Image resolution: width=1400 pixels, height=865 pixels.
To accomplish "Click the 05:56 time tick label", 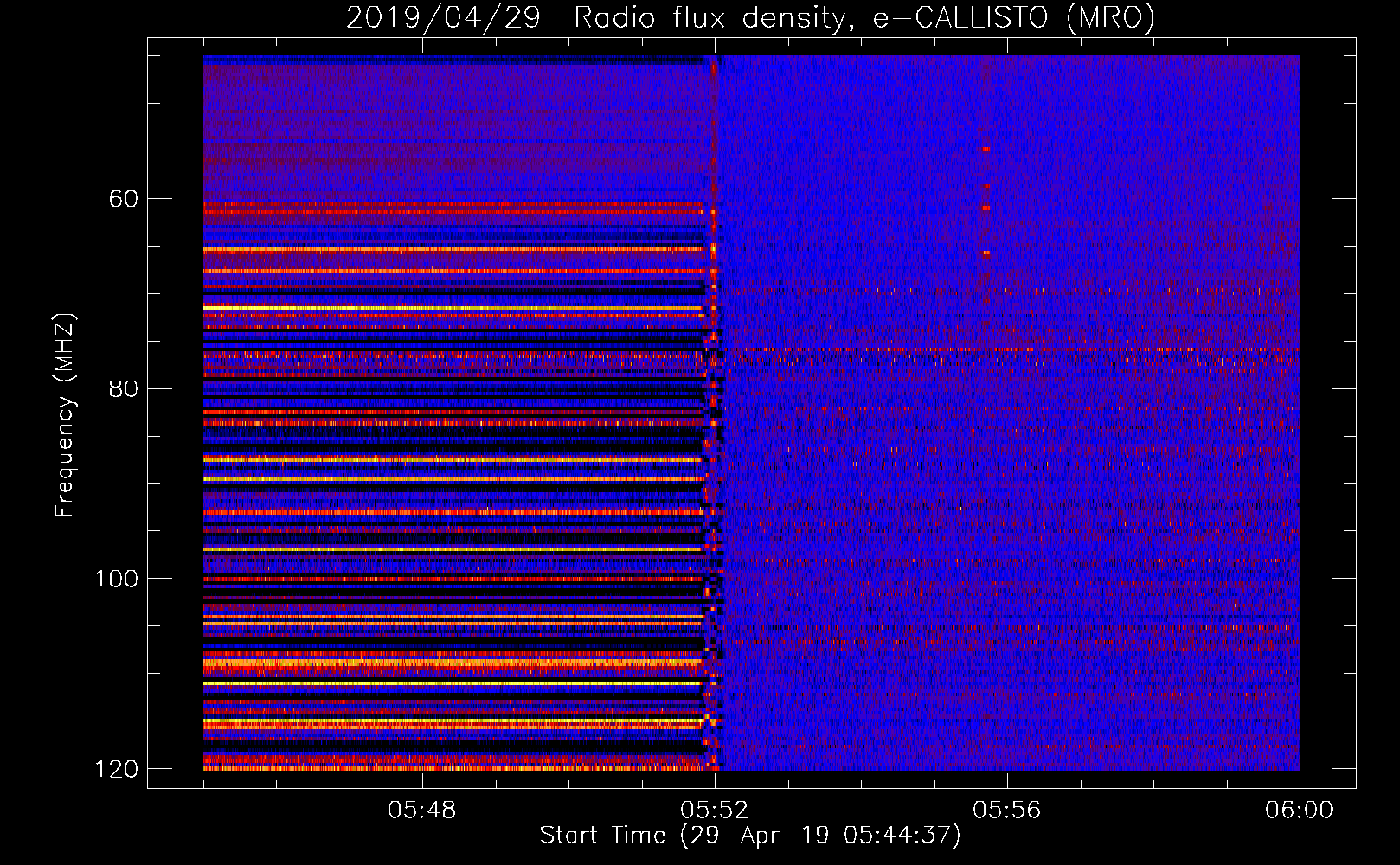I will point(1007,810).
